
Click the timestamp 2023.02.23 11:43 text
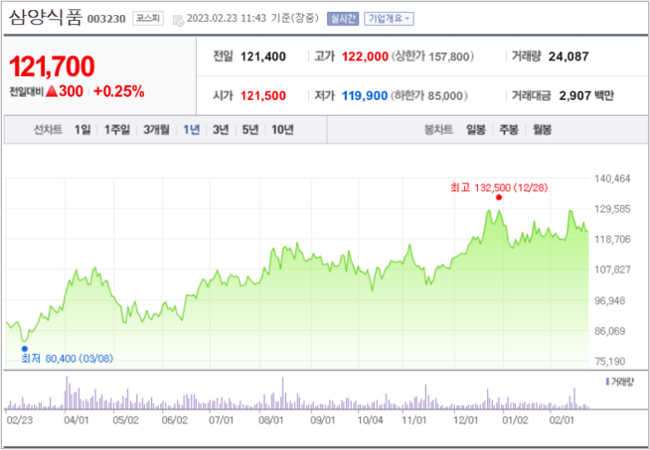226,19
